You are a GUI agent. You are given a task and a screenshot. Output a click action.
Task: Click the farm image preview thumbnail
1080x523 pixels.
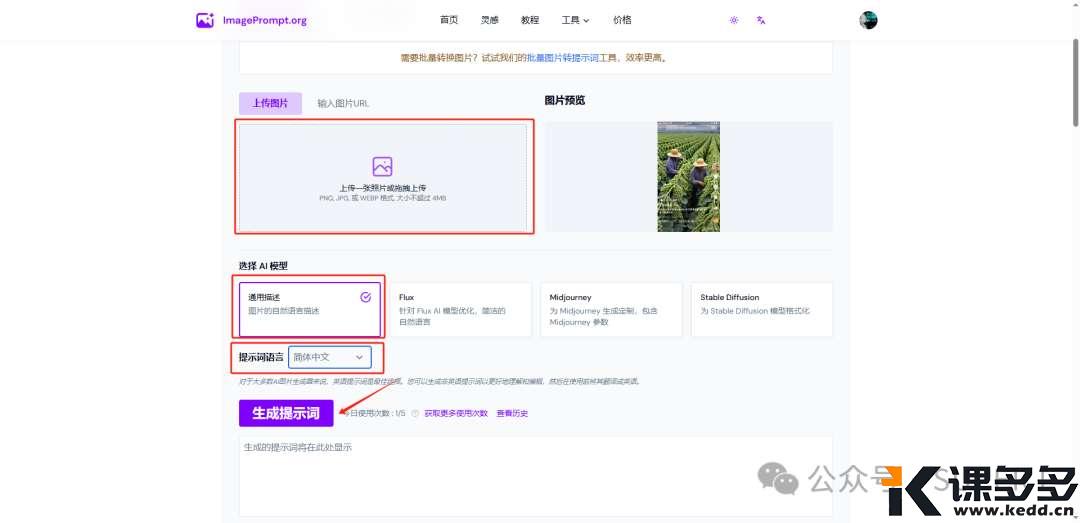point(688,176)
